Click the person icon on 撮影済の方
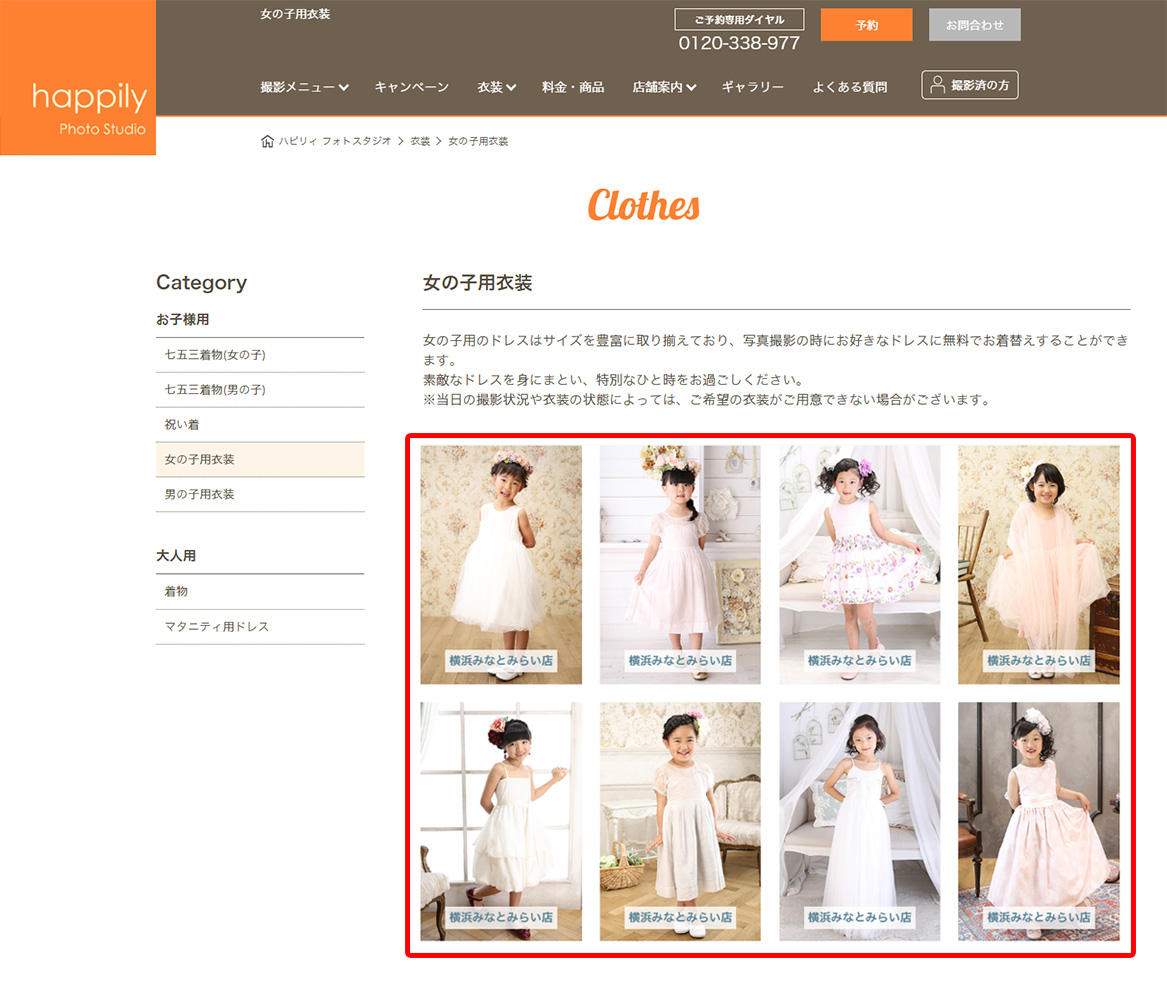1167x984 pixels. click(x=937, y=86)
